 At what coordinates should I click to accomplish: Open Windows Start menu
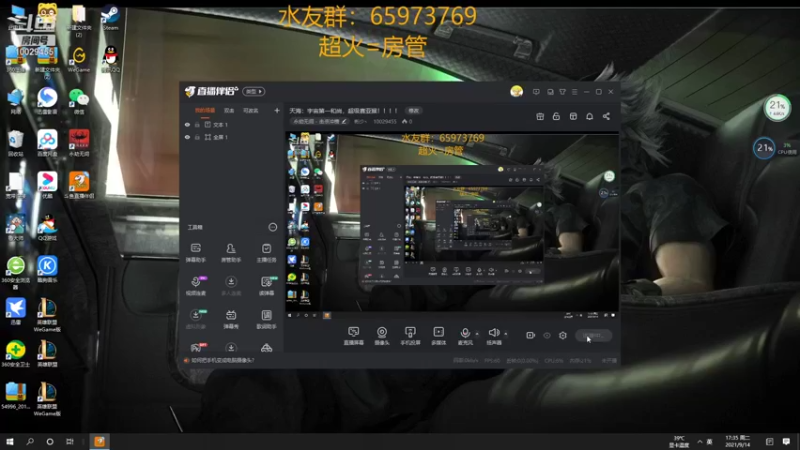[10, 441]
